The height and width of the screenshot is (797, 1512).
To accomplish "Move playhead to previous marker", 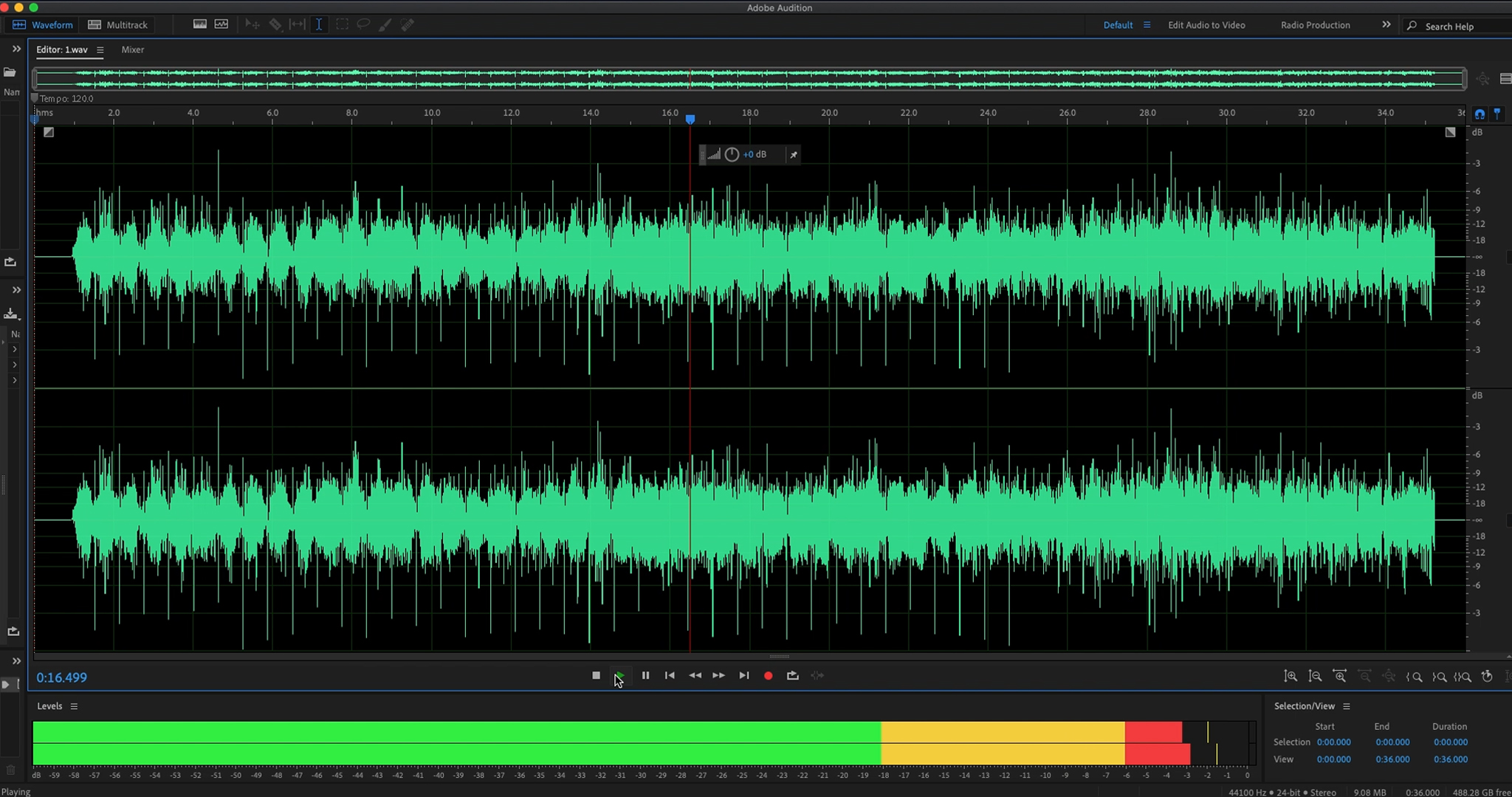I will [670, 675].
